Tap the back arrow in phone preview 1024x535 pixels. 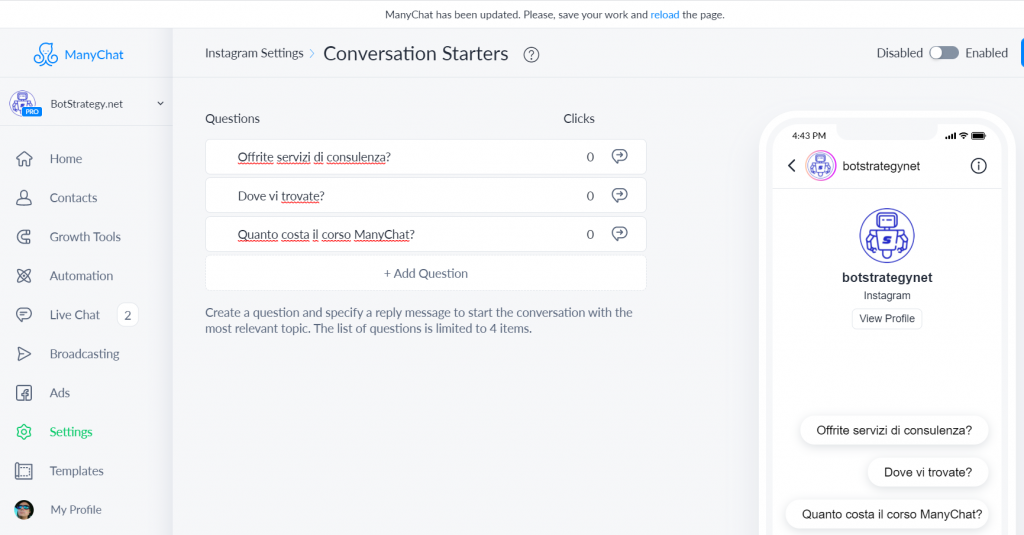pyautogui.click(x=792, y=166)
